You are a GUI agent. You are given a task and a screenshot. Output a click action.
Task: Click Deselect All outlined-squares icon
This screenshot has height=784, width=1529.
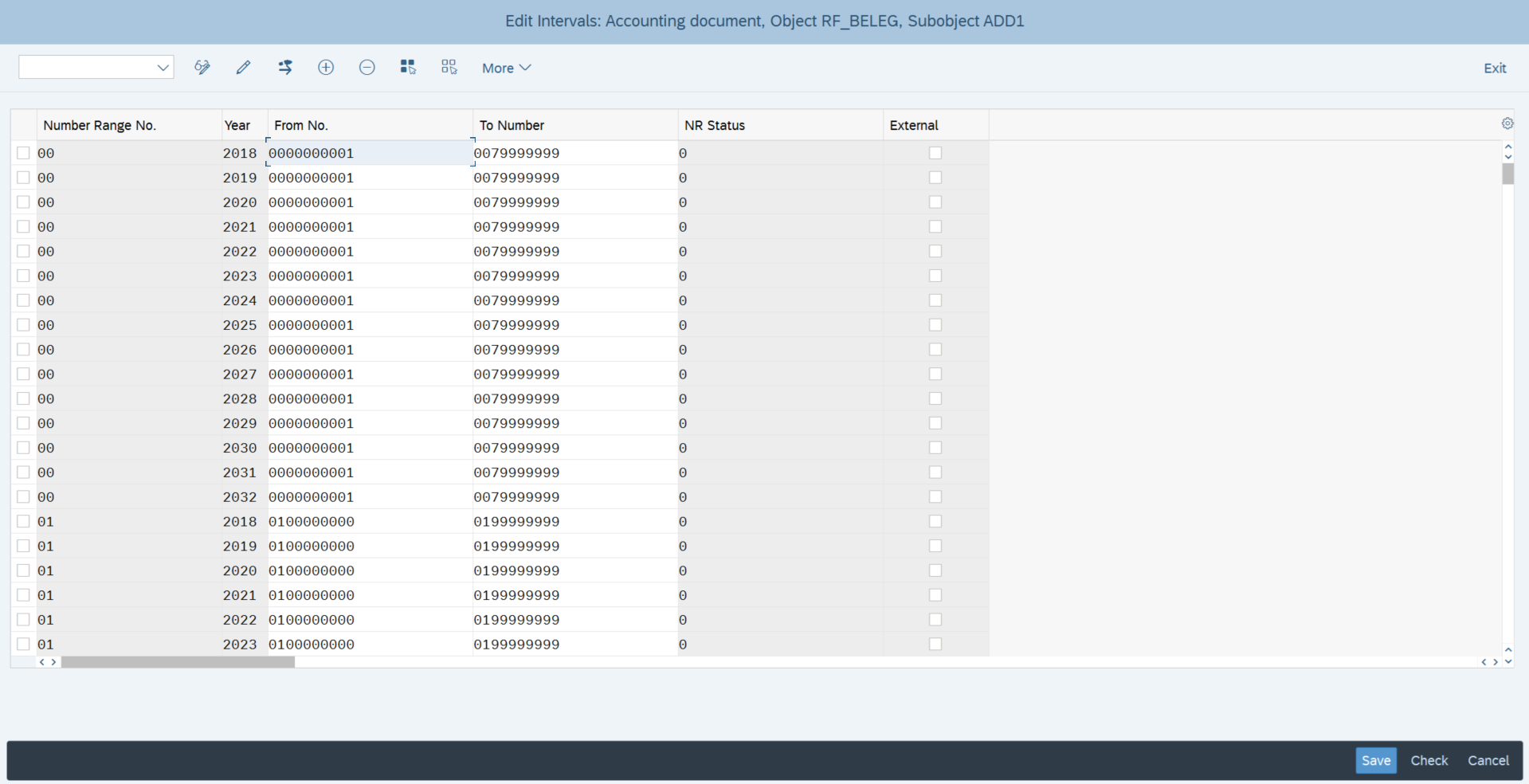click(449, 68)
